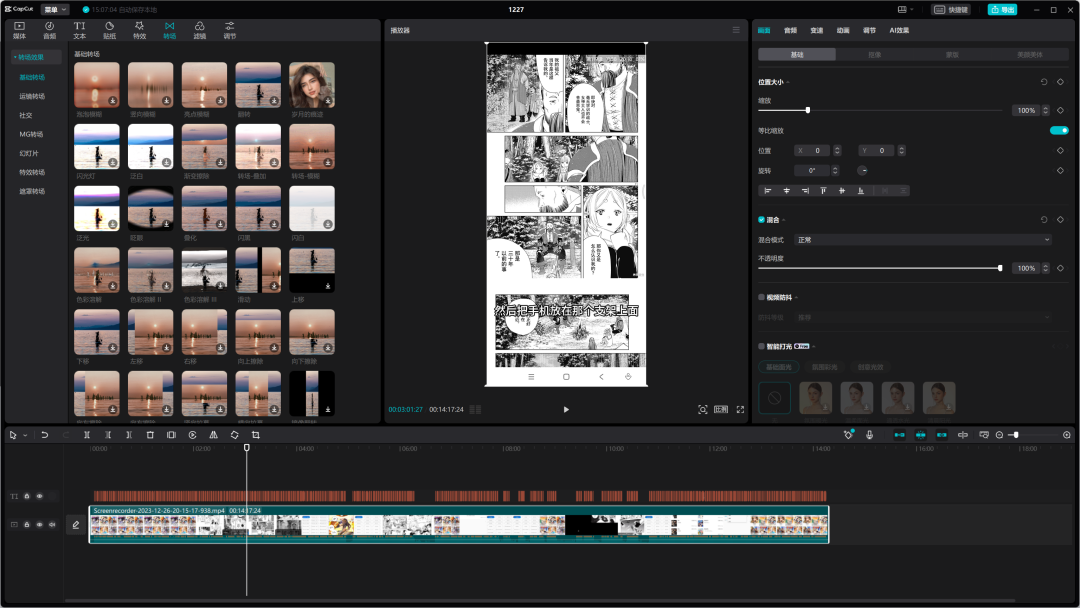Click the play button in the player
Image resolution: width=1080 pixels, height=608 pixels.
(566, 409)
